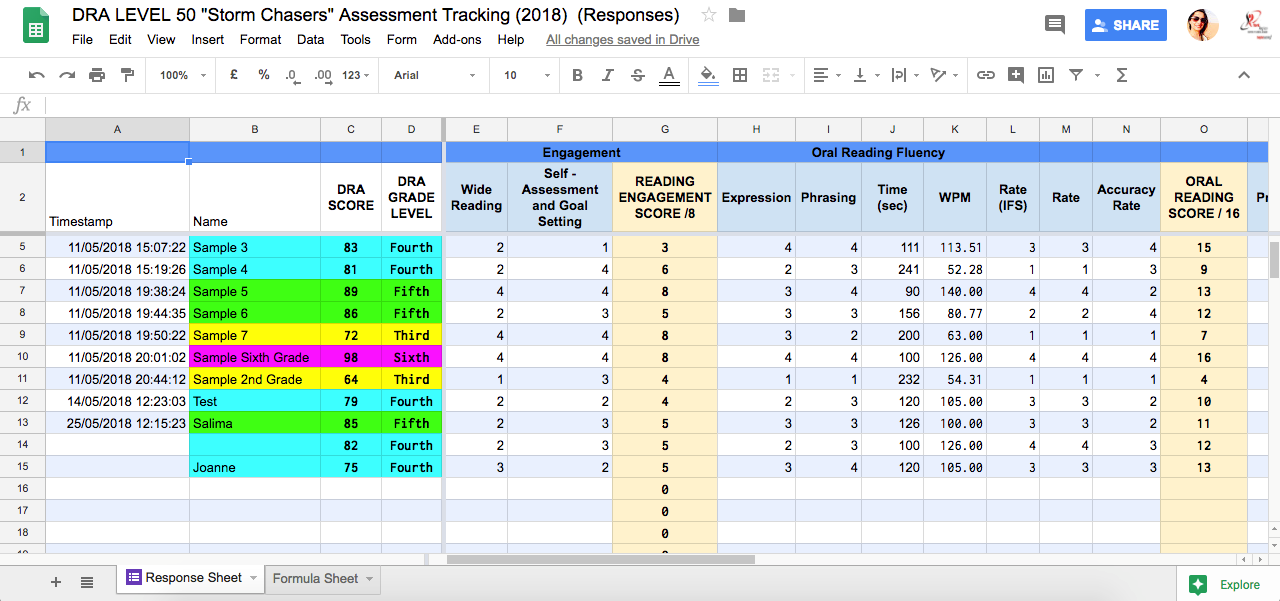Click the print icon
The height and width of the screenshot is (601, 1280).
pyautogui.click(x=97, y=75)
